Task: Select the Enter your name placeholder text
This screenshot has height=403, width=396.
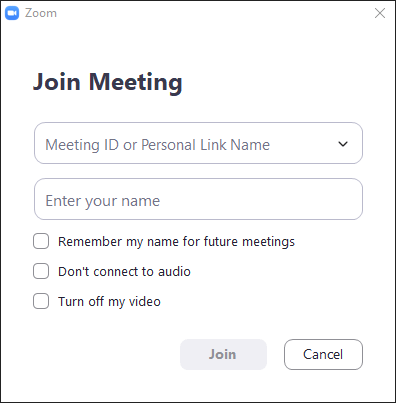Action: click(103, 201)
